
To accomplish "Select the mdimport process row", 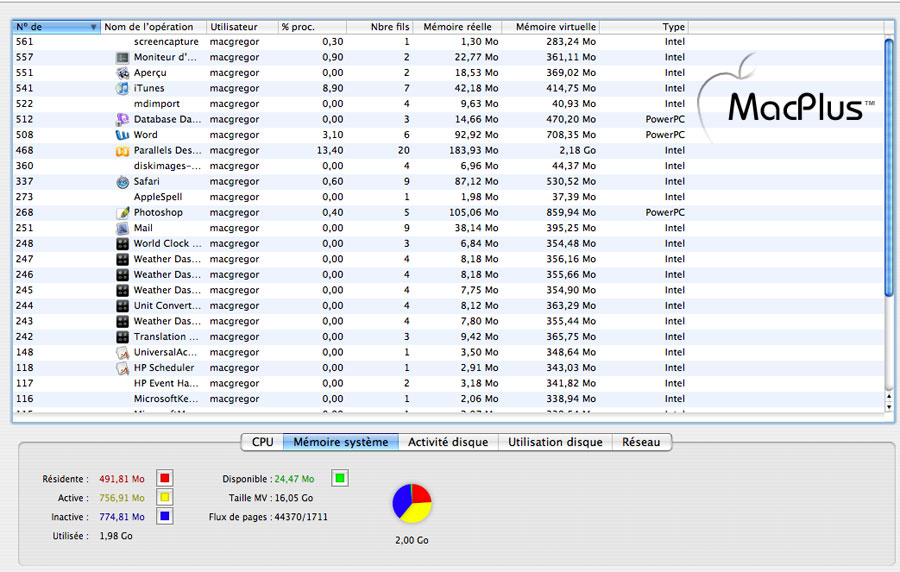I will coord(448,104).
